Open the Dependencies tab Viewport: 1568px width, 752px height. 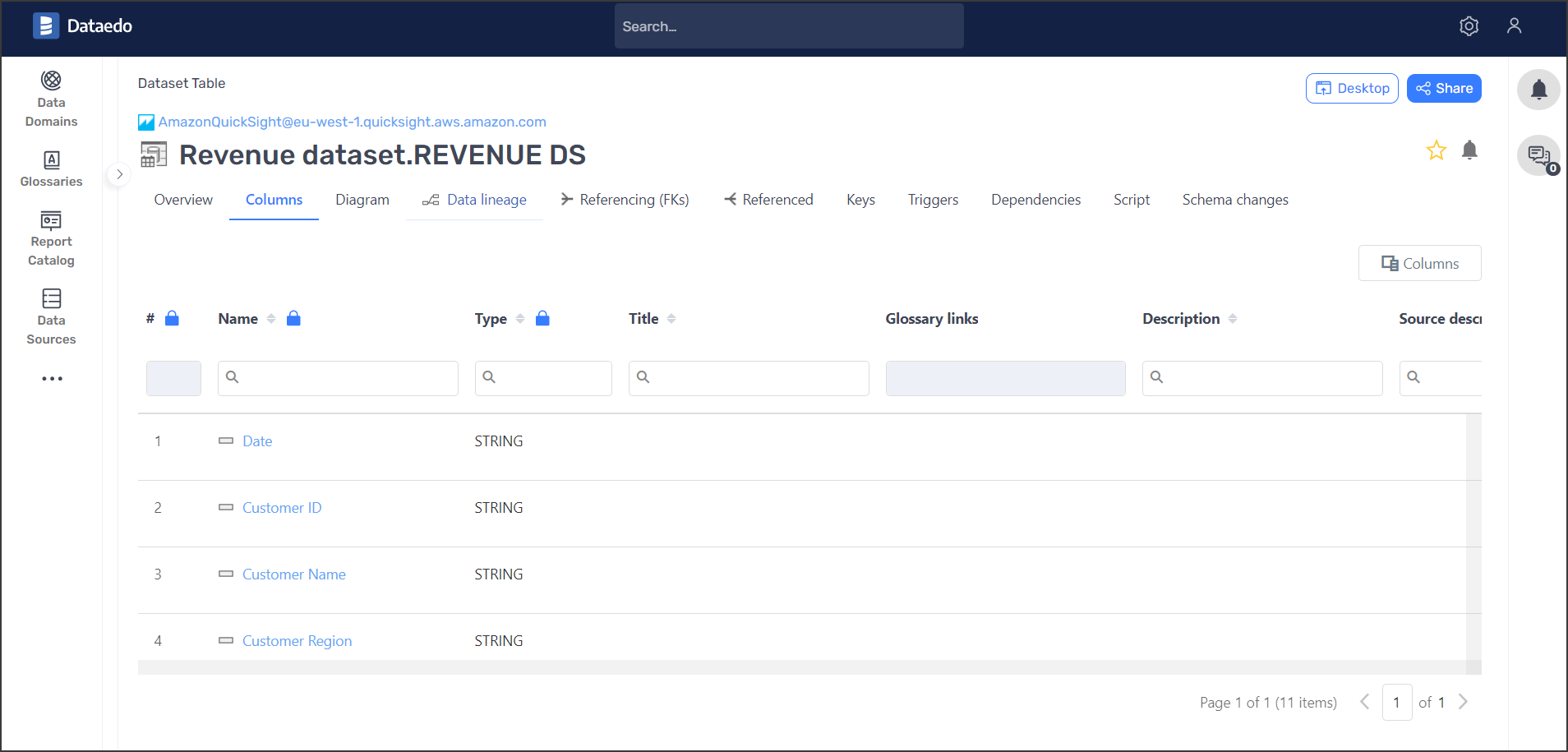pos(1035,200)
